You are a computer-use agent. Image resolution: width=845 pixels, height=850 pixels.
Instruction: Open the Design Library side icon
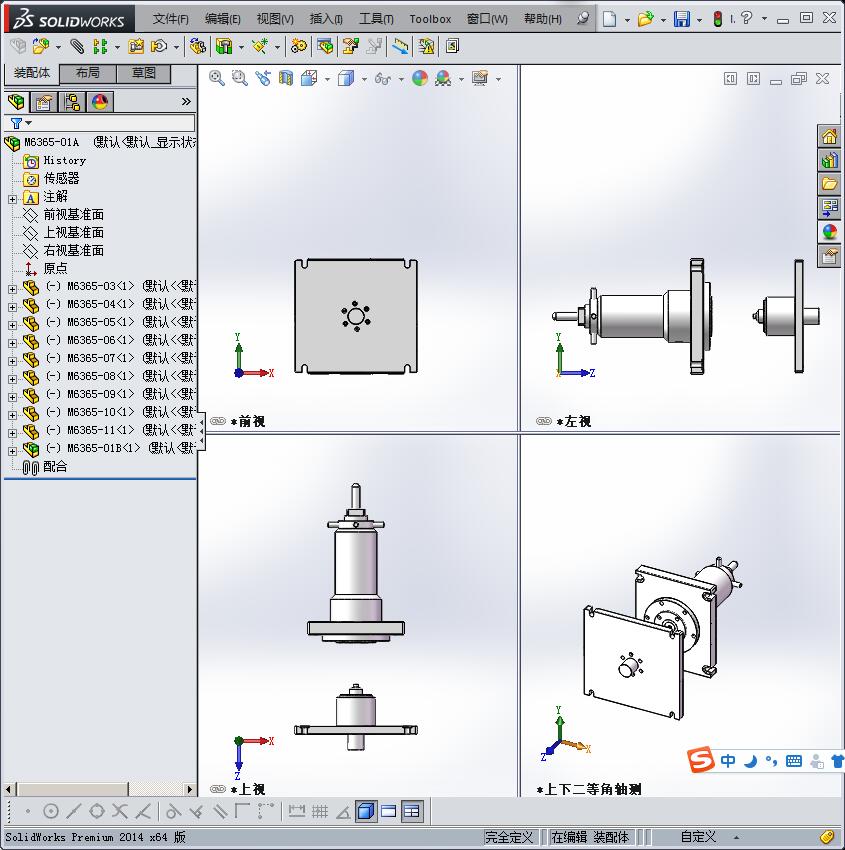[829, 160]
